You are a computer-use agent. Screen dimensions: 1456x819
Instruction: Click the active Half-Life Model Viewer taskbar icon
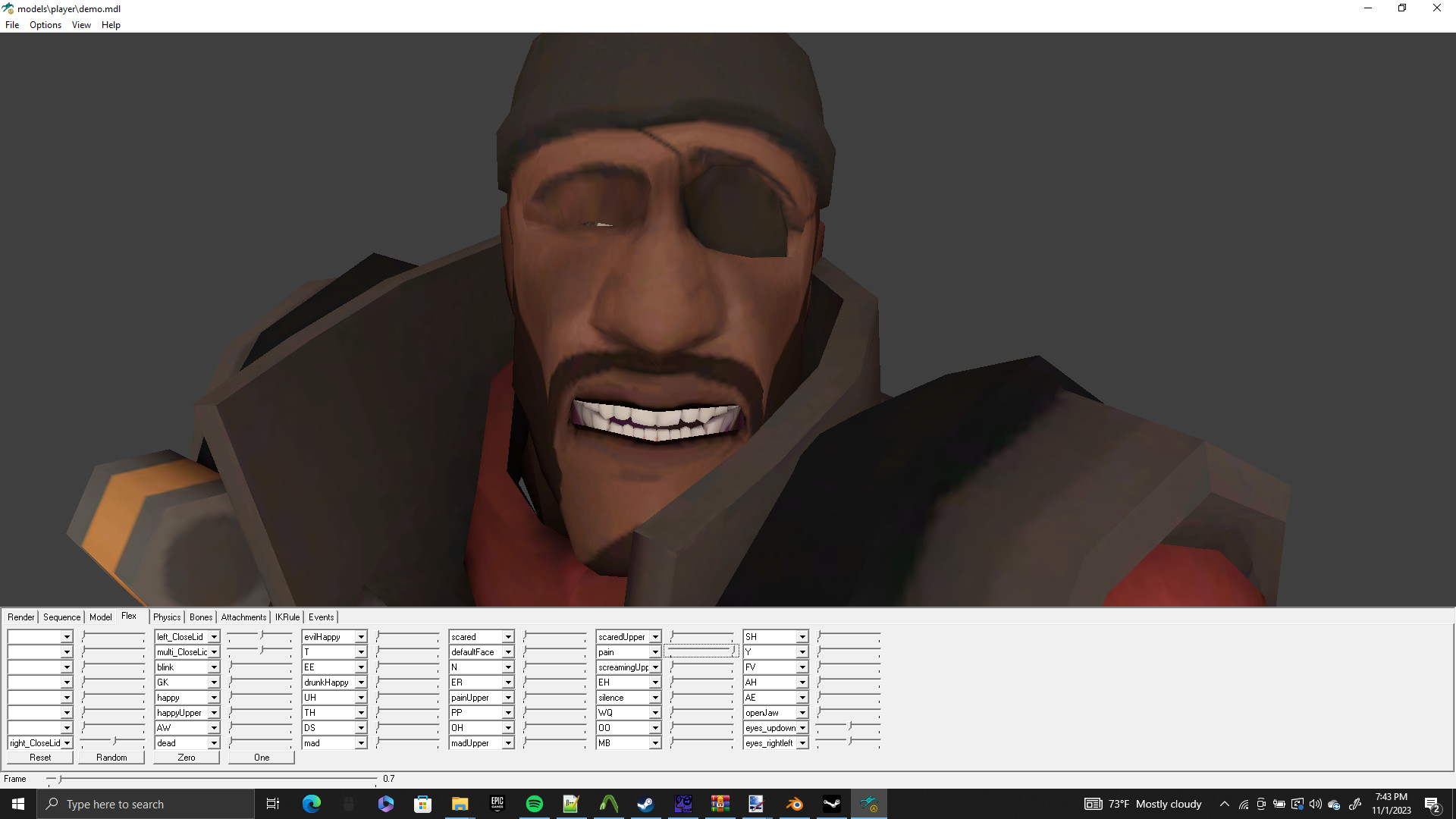[x=870, y=804]
